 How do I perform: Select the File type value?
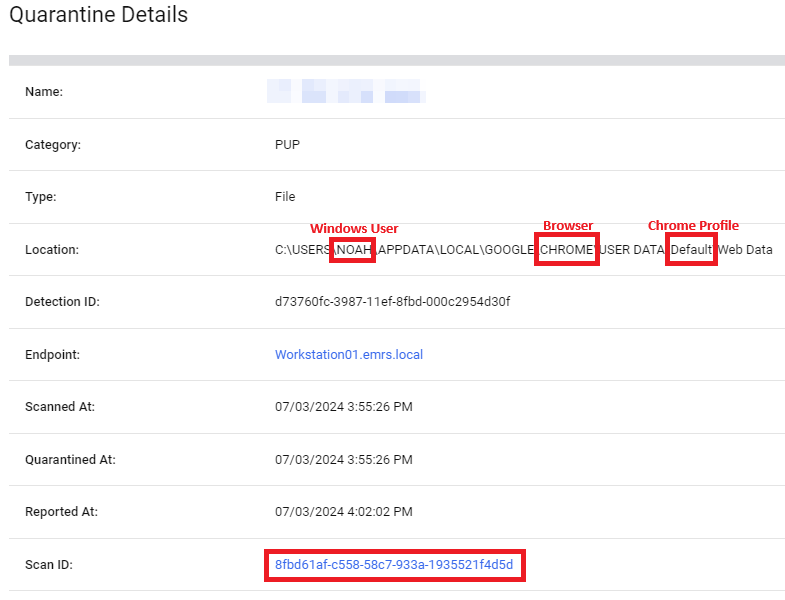285,197
